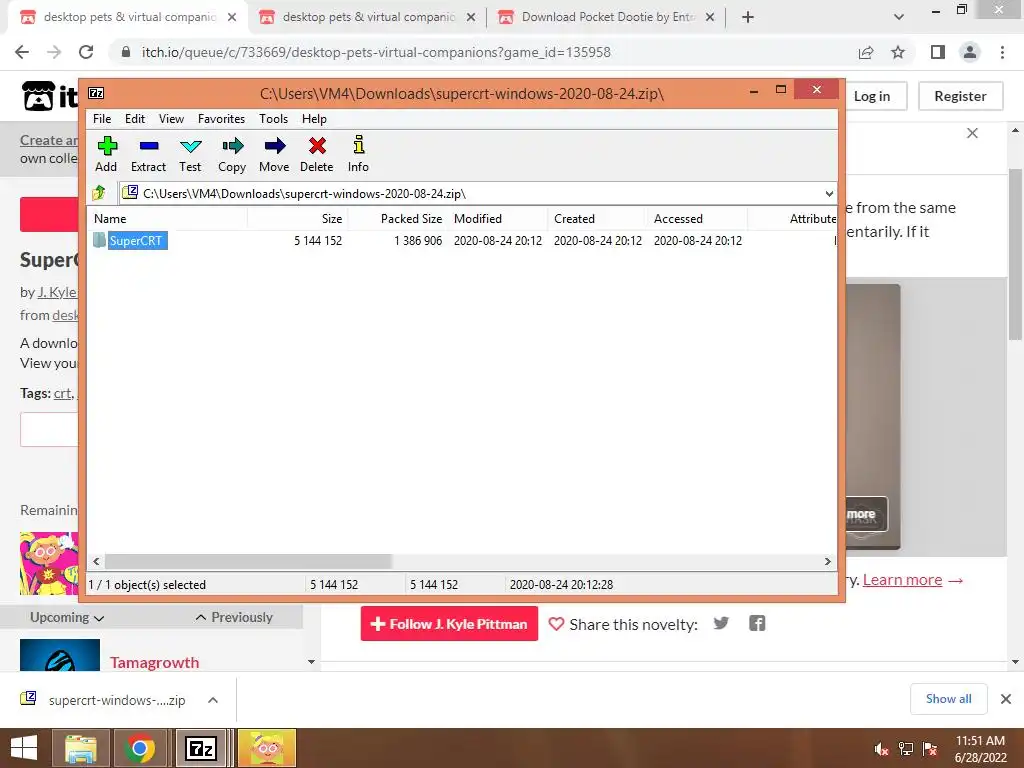Dismiss the itch.io notice with X
1024x768 pixels.
coord(972,133)
